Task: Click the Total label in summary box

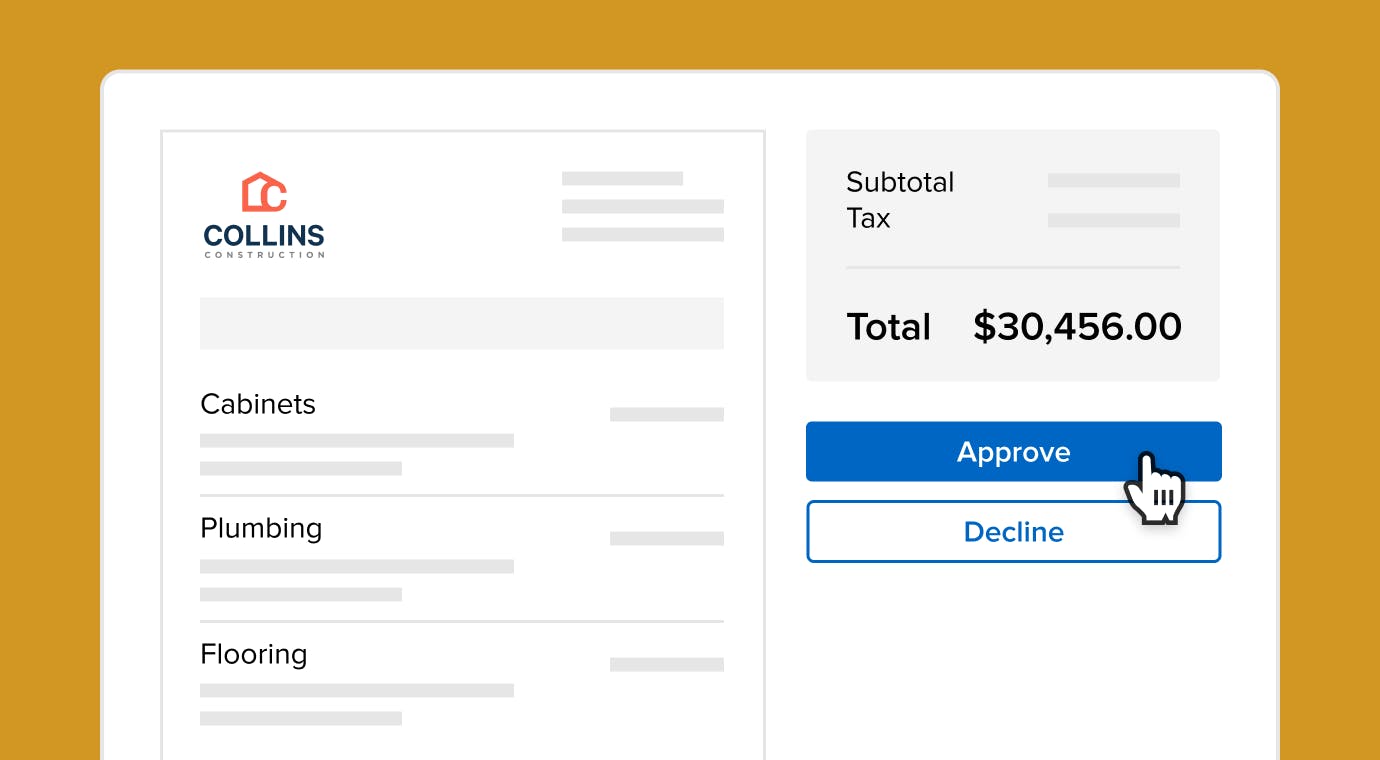Action: (889, 327)
